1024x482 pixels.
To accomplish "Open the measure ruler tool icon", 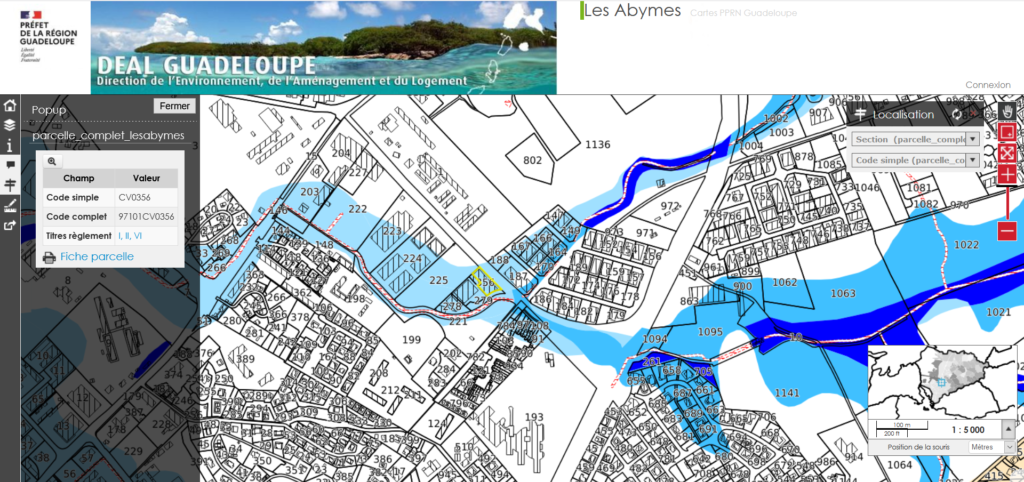I will (10, 206).
